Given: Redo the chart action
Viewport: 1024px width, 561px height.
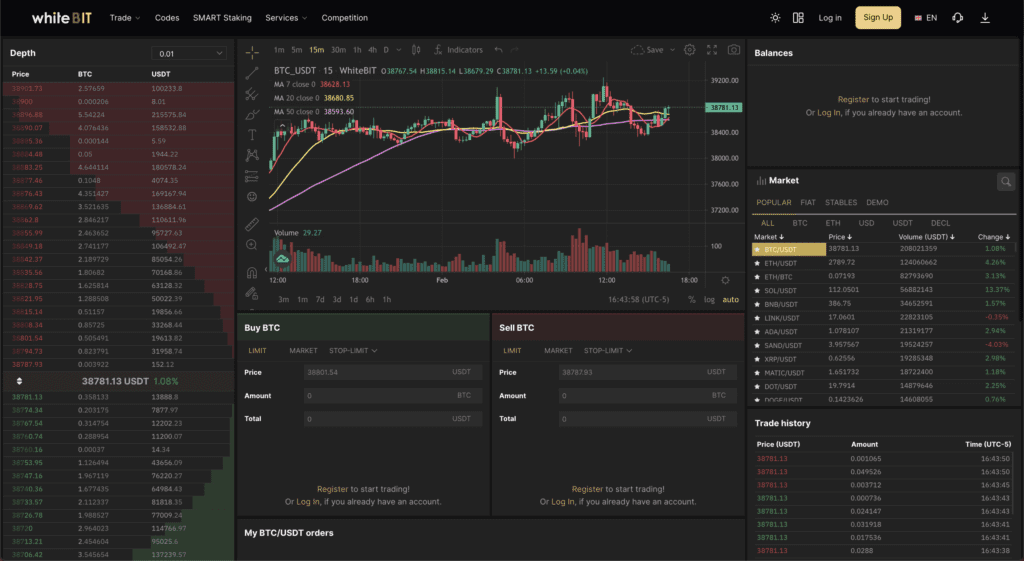Looking at the screenshot, I should coord(515,50).
